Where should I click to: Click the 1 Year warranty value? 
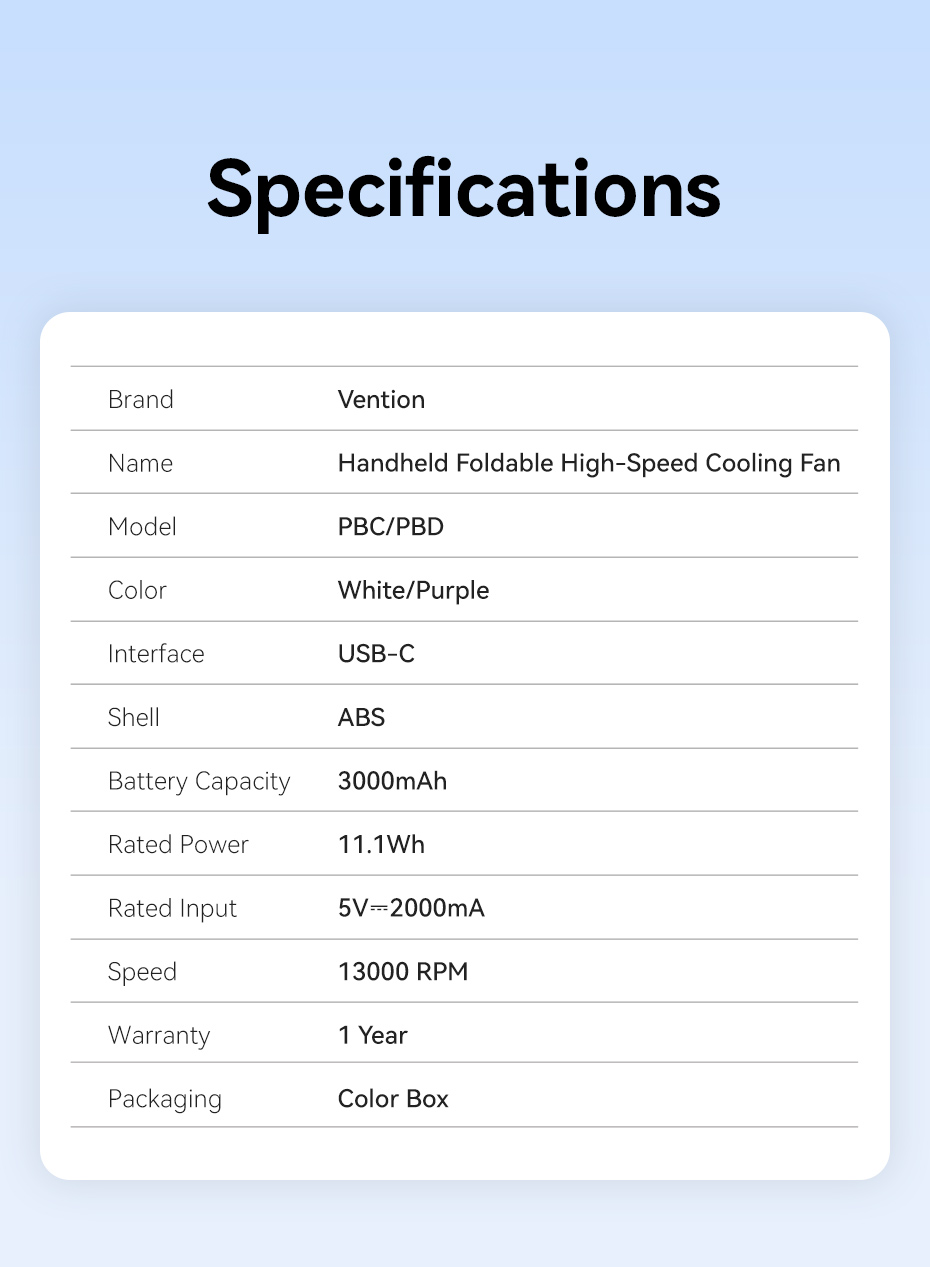372,1035
